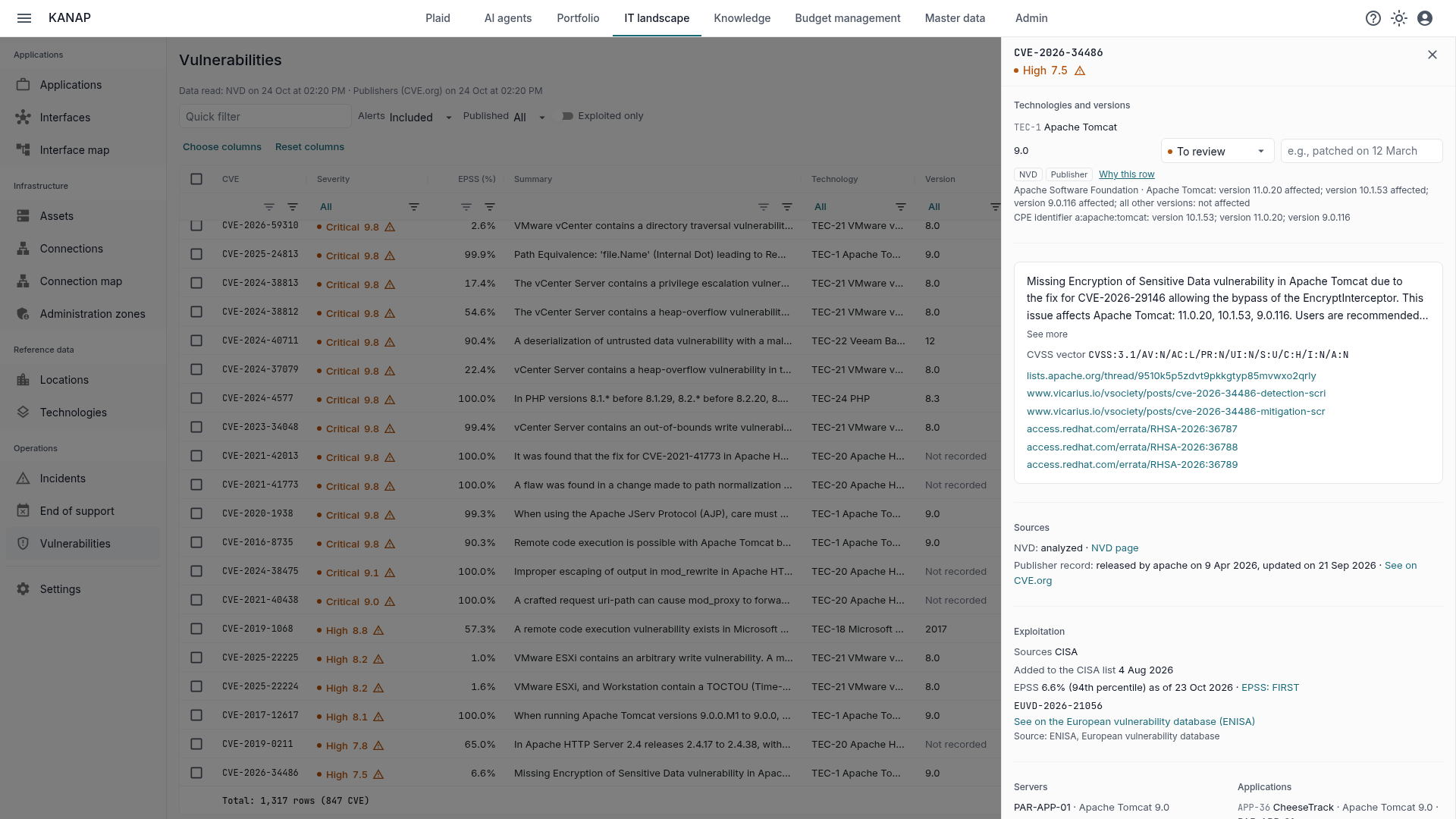Open the hamburger navigation menu
The height and width of the screenshot is (819, 1456).
point(24,18)
